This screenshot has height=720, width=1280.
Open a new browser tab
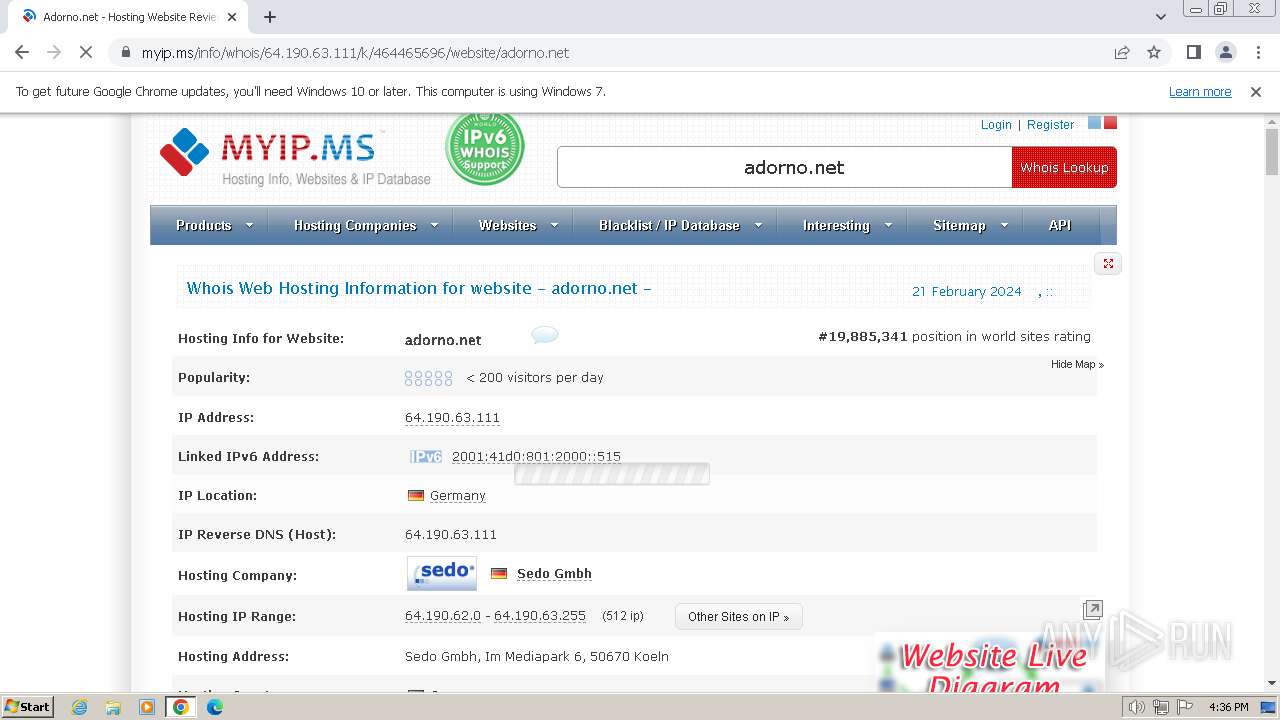pos(270,17)
